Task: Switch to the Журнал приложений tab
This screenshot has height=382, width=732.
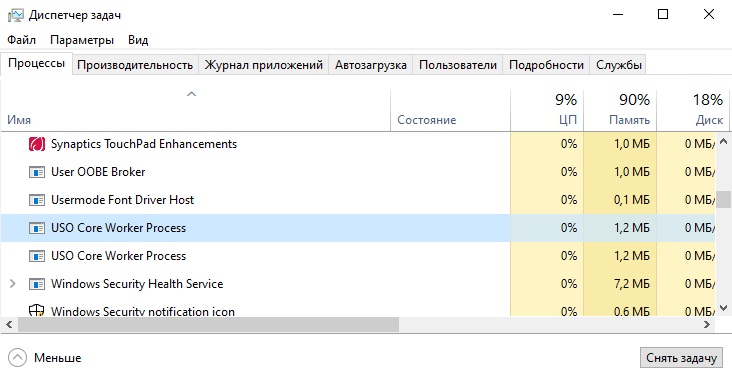Action: (x=264, y=65)
